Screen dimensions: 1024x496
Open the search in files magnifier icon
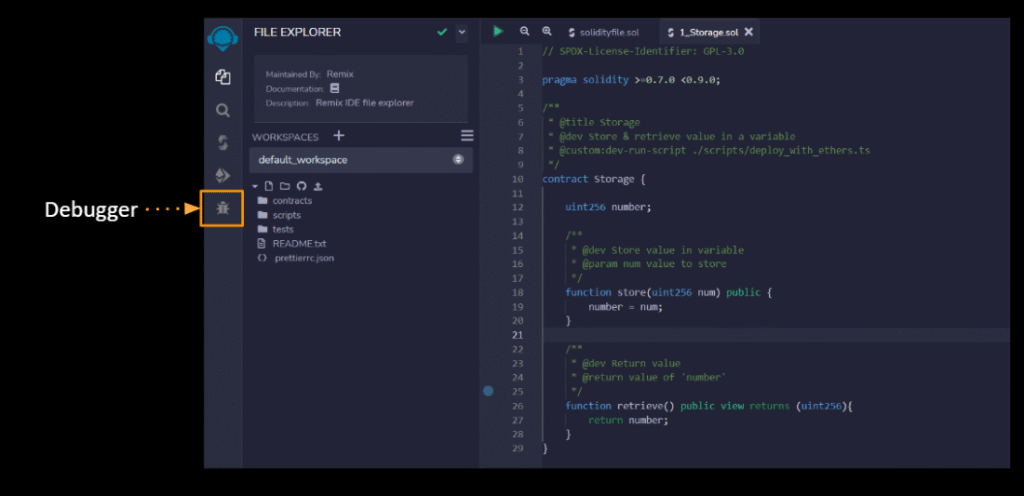pyautogui.click(x=223, y=110)
